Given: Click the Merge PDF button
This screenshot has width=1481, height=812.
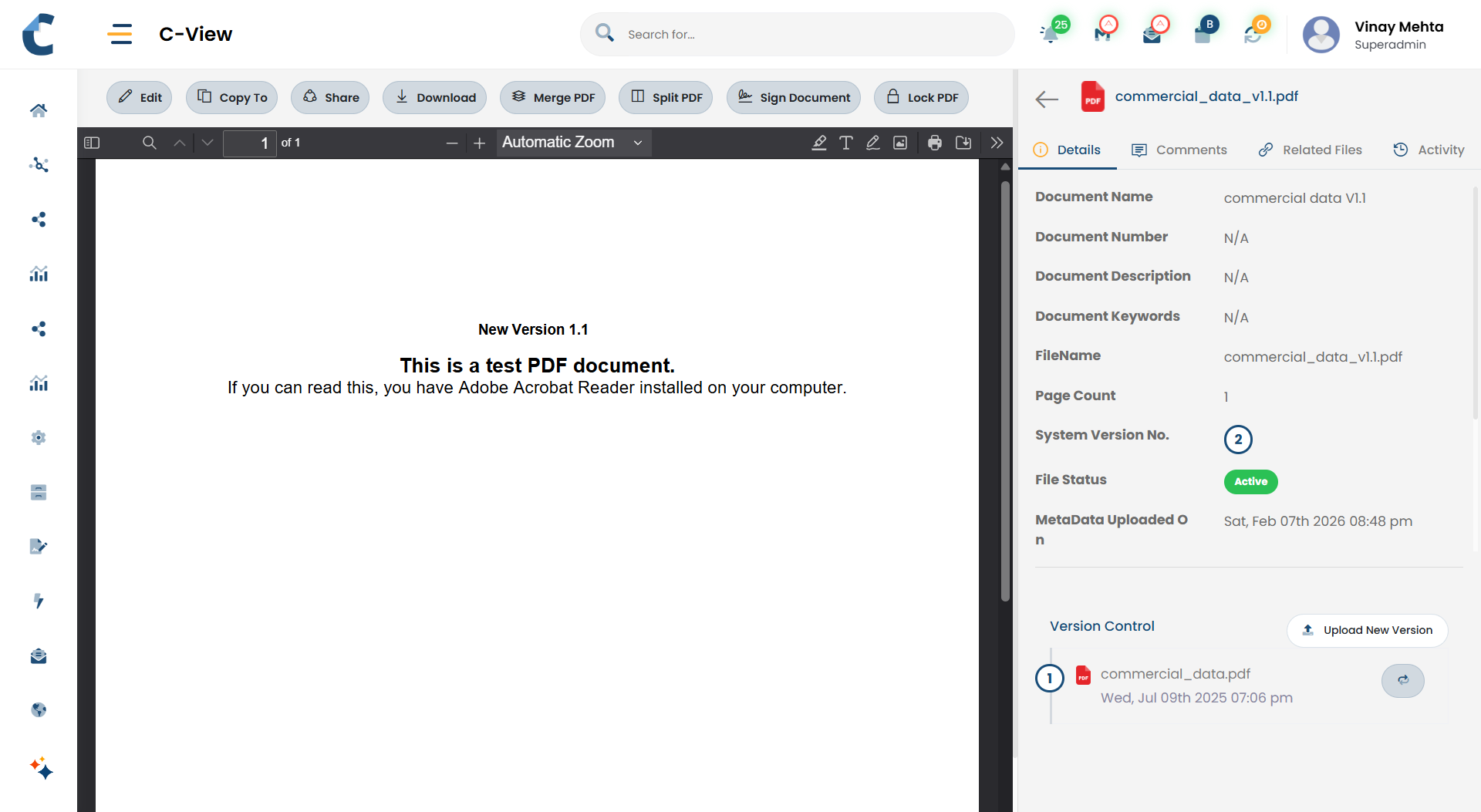Looking at the screenshot, I should tap(553, 98).
